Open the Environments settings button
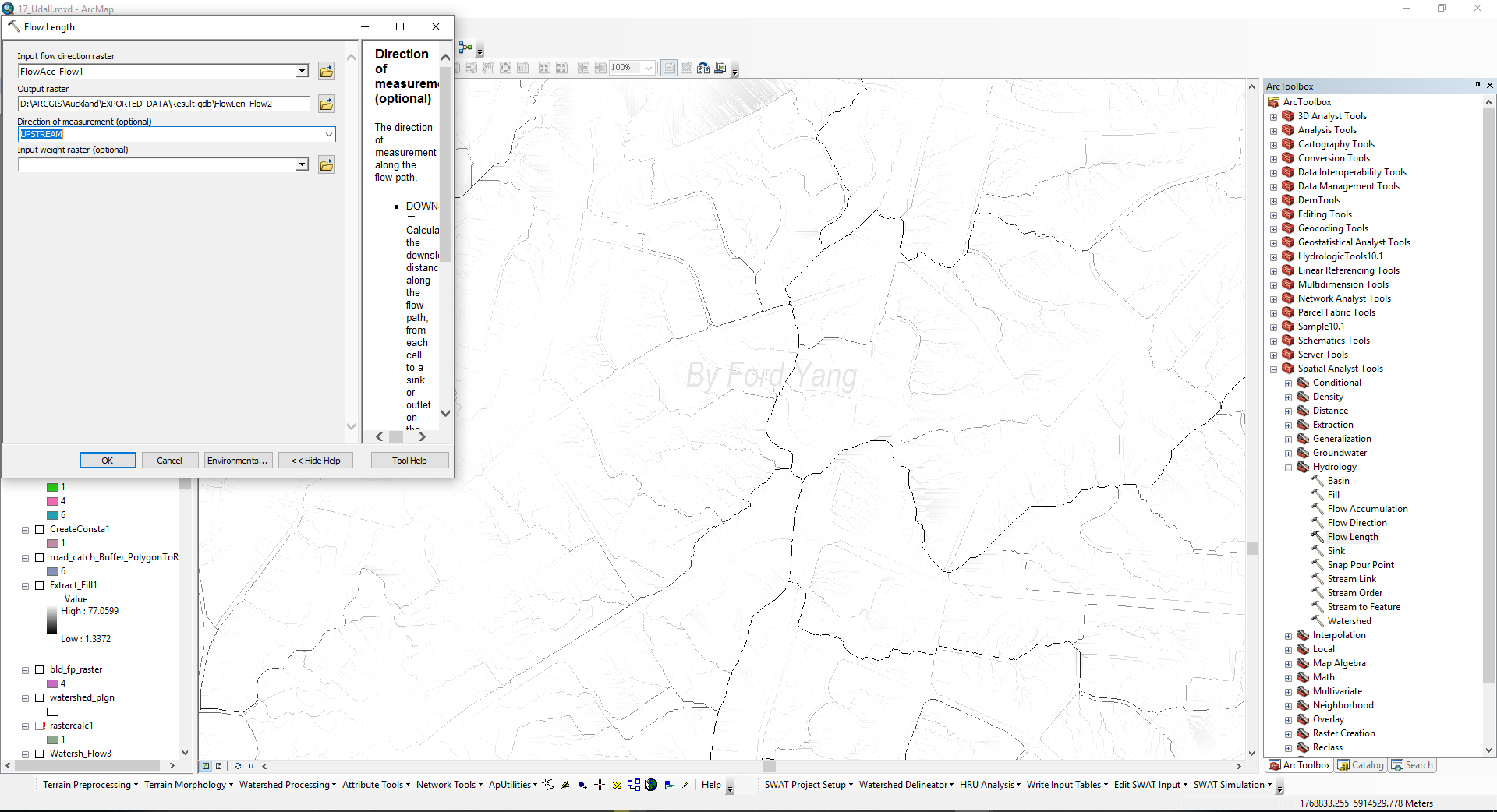Image resolution: width=1497 pixels, height=812 pixels. (x=237, y=461)
